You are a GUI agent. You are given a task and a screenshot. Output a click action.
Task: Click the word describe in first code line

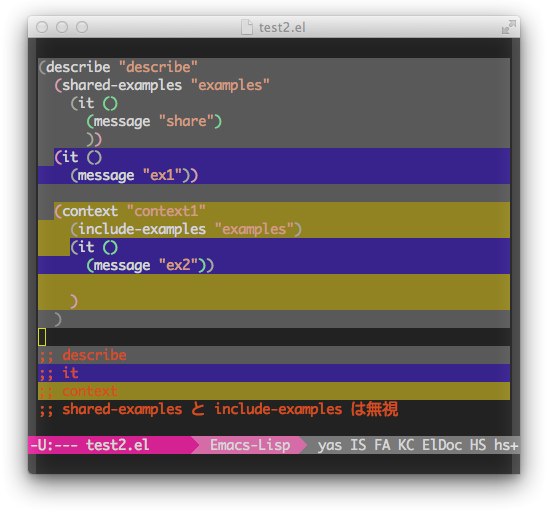(78, 67)
